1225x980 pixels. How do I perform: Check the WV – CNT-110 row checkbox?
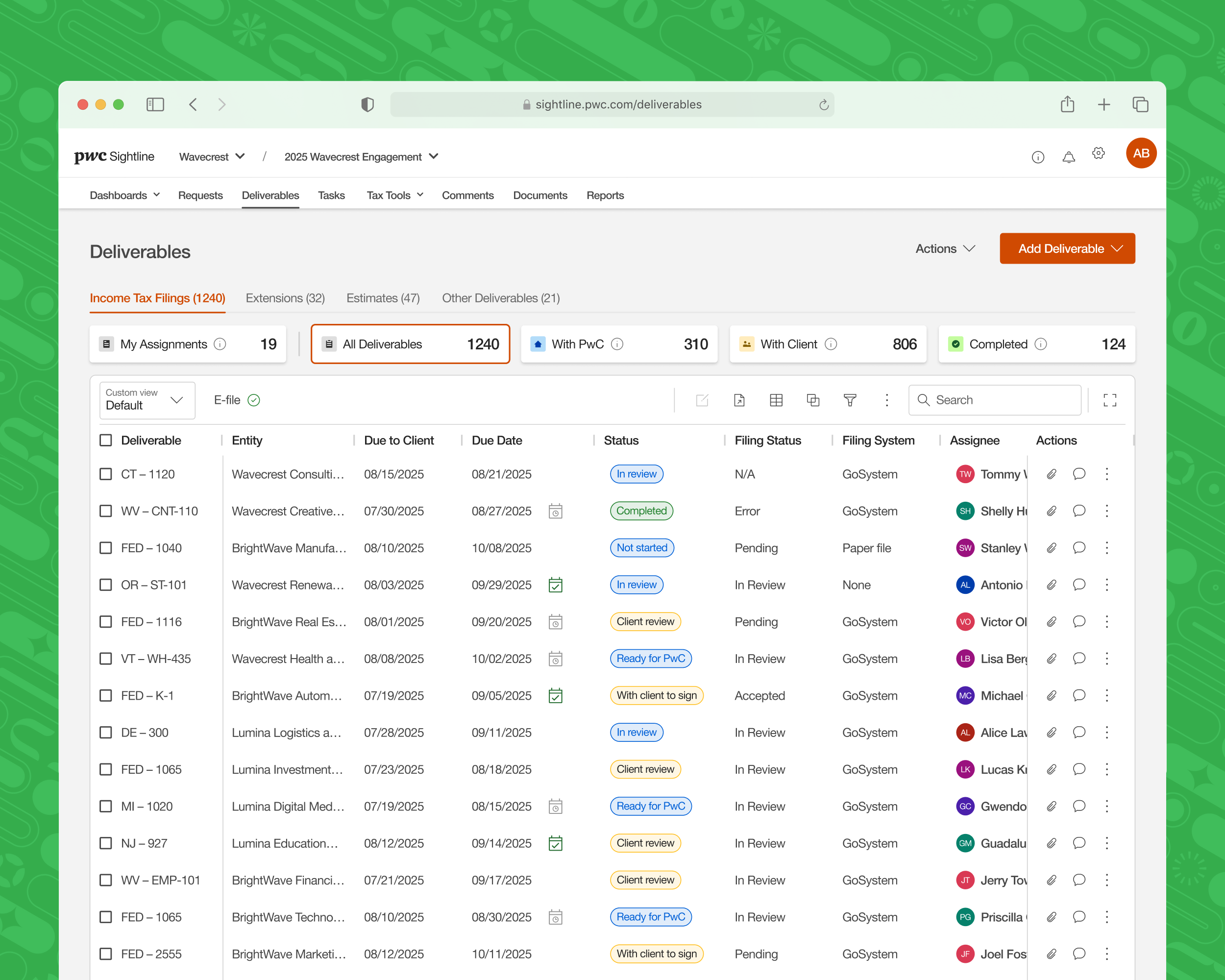click(x=106, y=511)
